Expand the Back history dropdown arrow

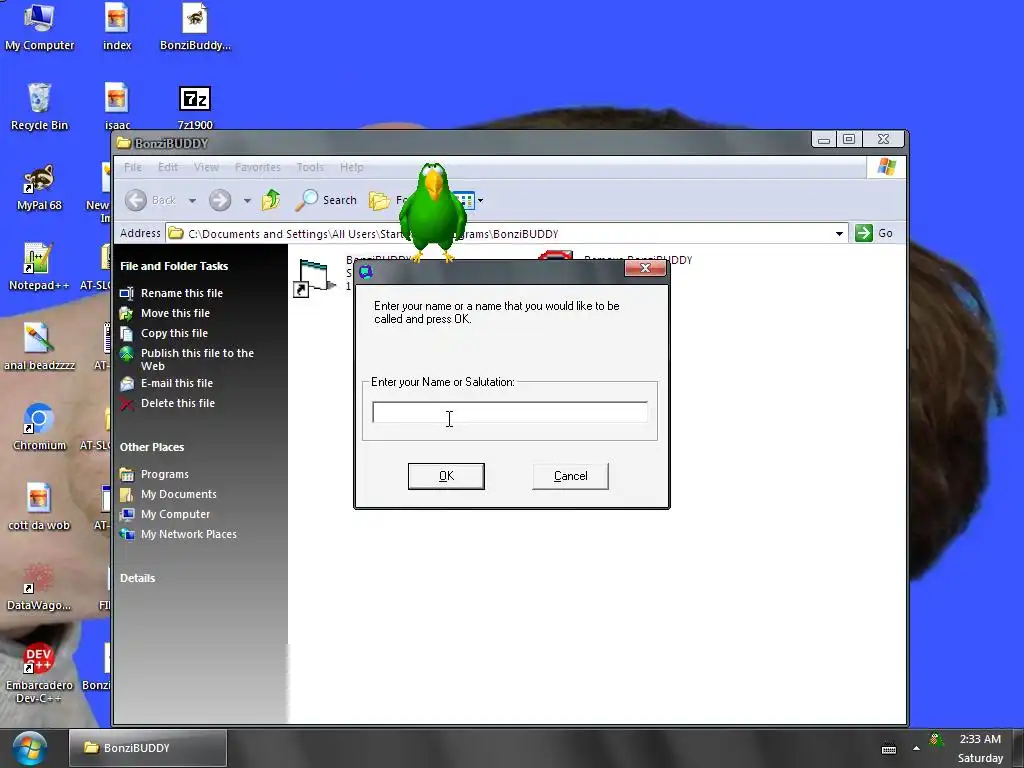(192, 200)
